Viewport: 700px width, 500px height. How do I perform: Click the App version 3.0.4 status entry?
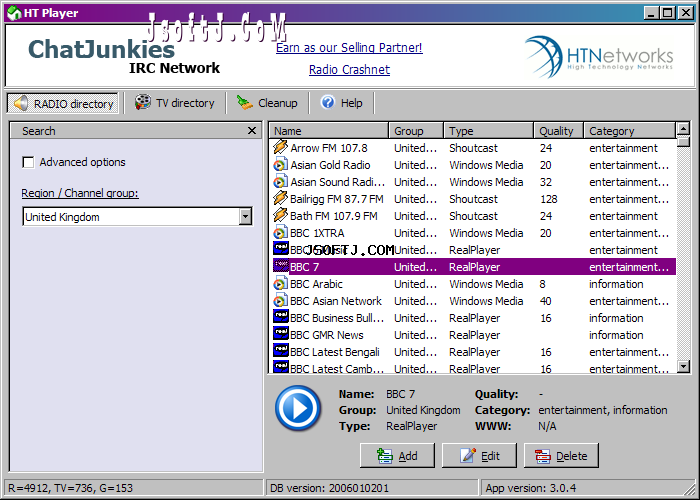(x=530, y=488)
